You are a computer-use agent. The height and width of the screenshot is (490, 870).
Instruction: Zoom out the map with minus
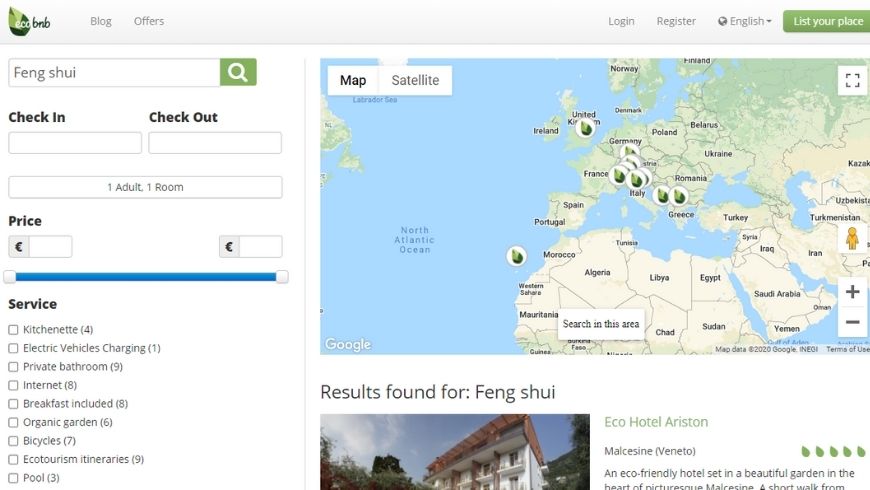pyautogui.click(x=852, y=322)
